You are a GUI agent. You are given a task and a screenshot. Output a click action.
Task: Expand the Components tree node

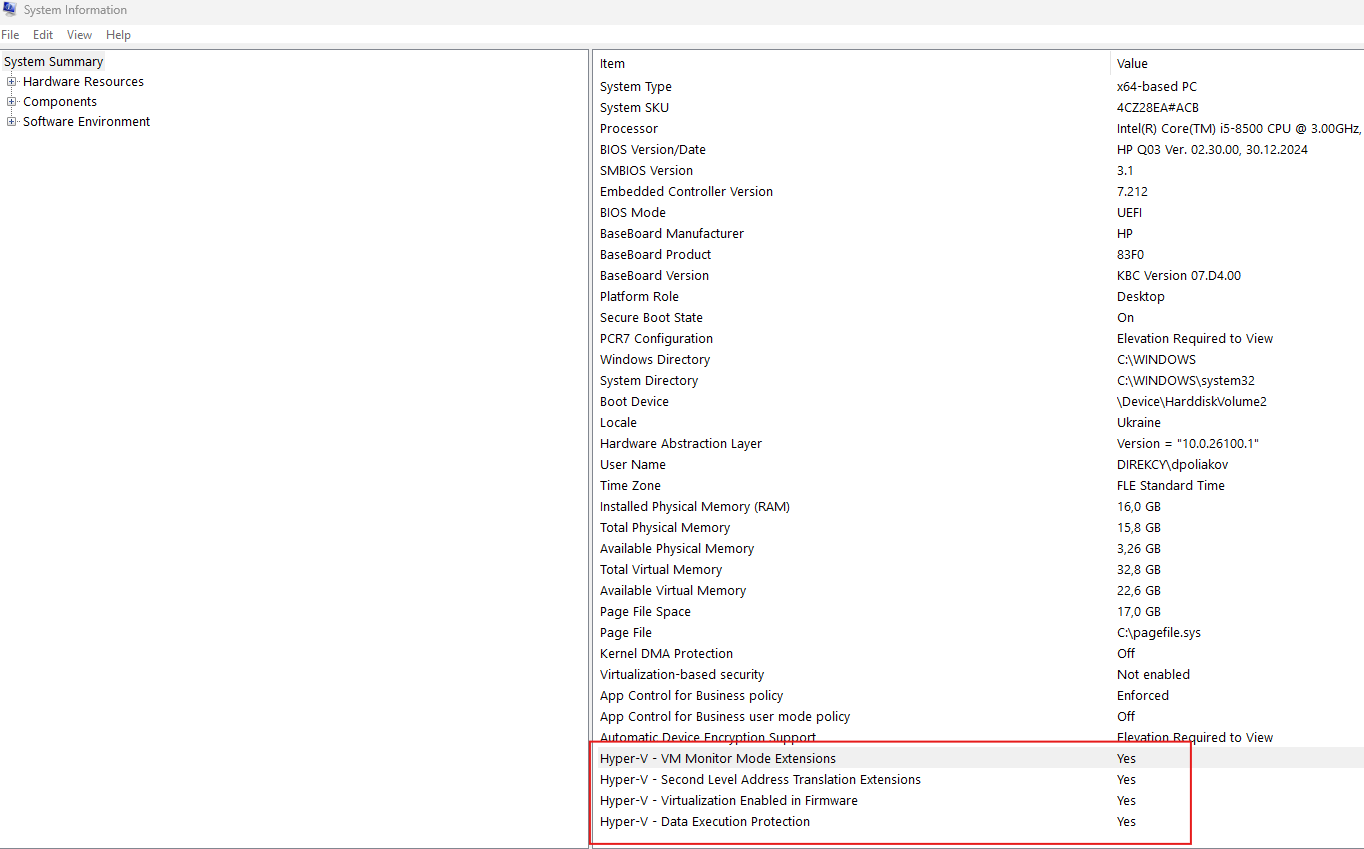[12, 101]
